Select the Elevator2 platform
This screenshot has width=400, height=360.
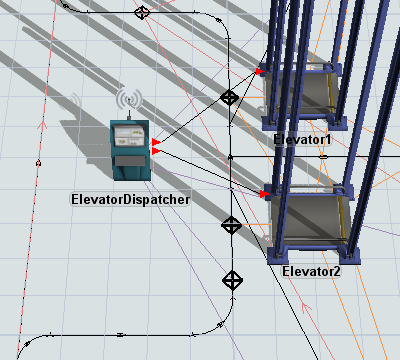(x=312, y=223)
